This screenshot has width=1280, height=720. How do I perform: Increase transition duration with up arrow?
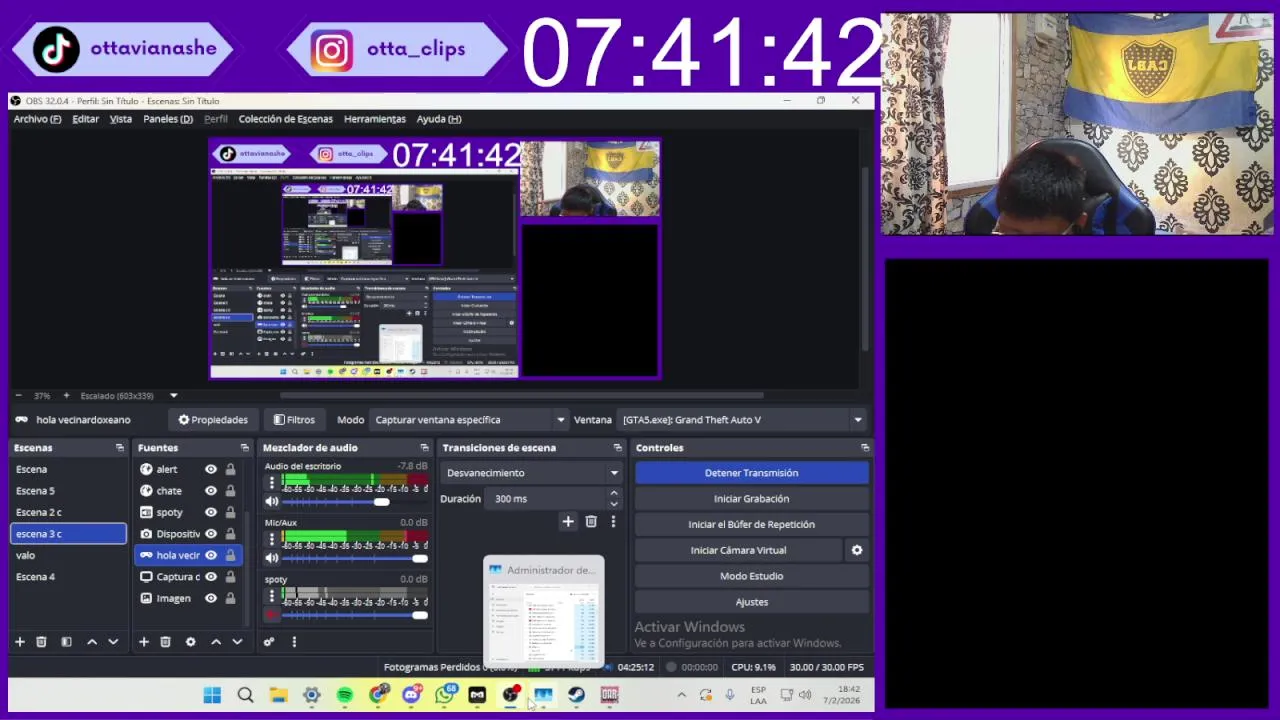(x=614, y=493)
